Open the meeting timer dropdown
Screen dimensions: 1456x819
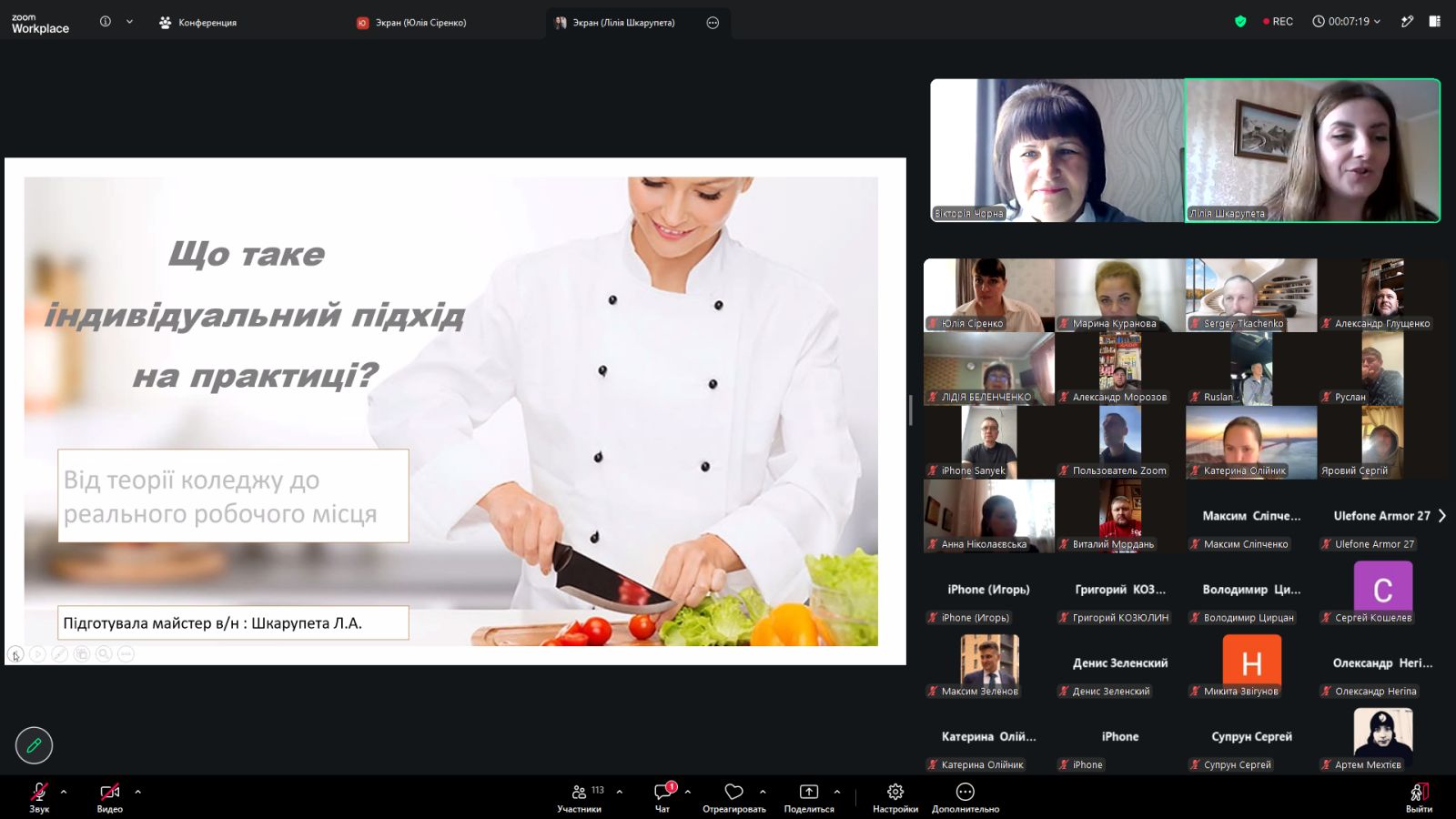click(x=1346, y=21)
